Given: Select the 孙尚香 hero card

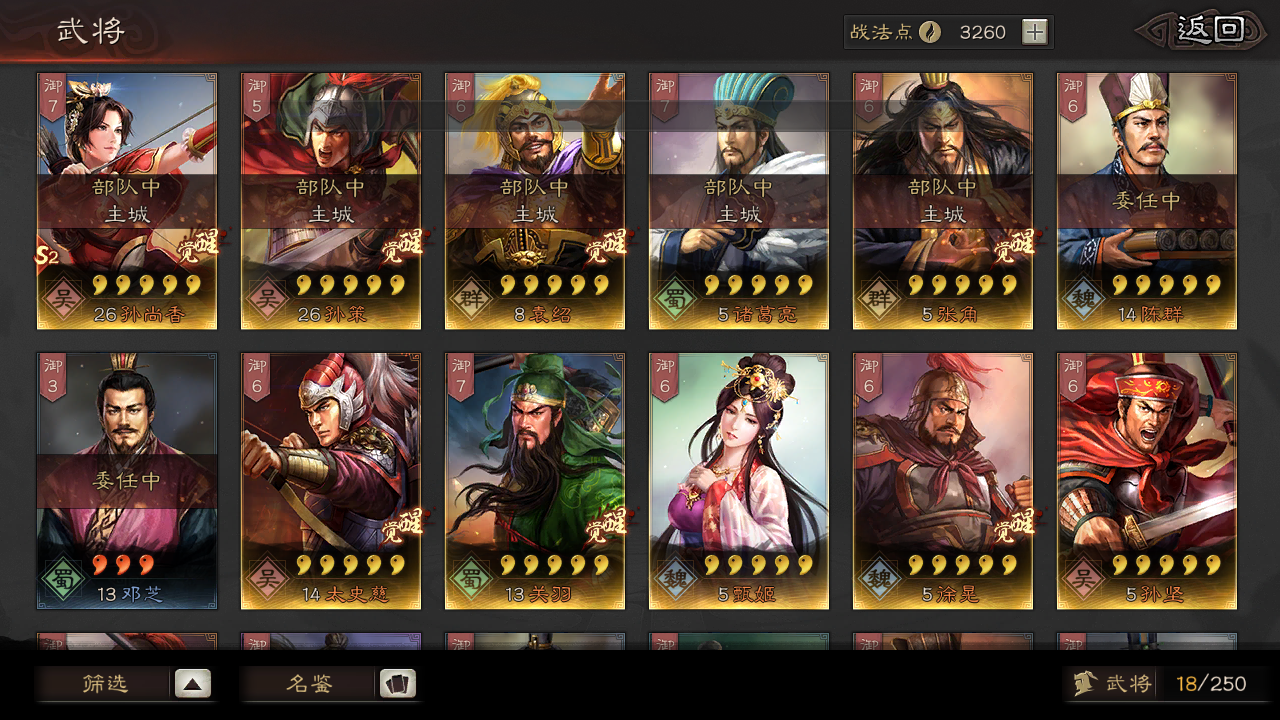Looking at the screenshot, I should [127, 201].
